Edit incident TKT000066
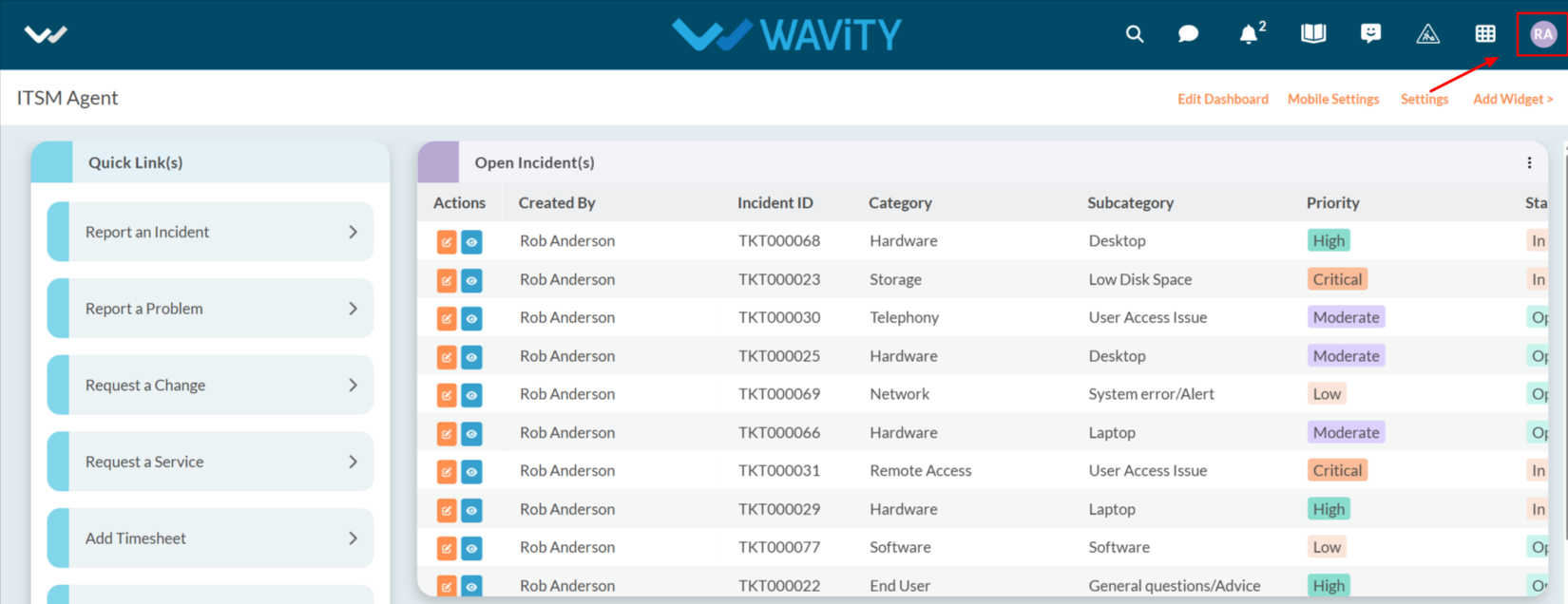Viewport: 1568px width, 604px height. (x=447, y=433)
